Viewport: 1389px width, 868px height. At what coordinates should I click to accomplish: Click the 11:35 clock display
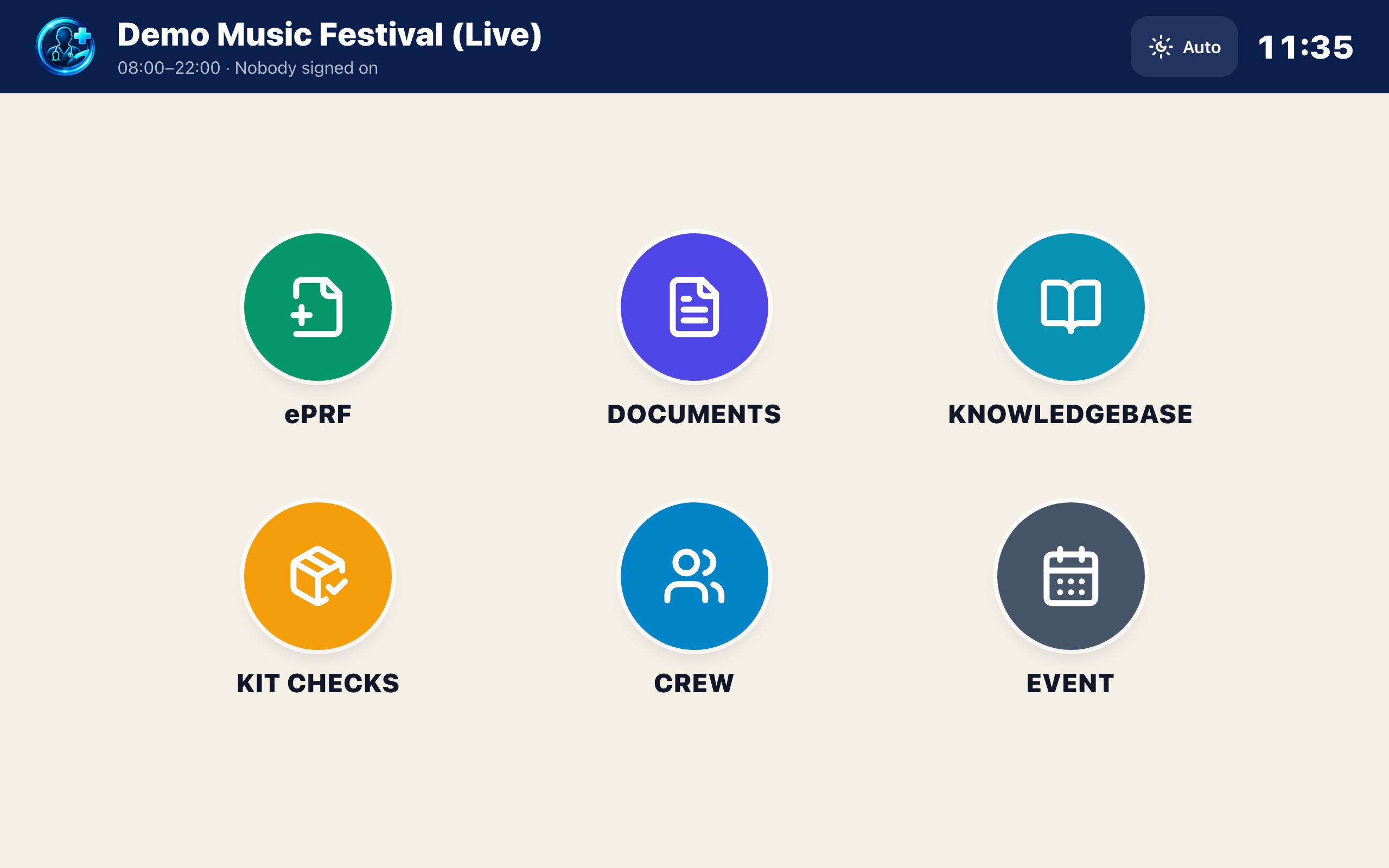pos(1306,47)
